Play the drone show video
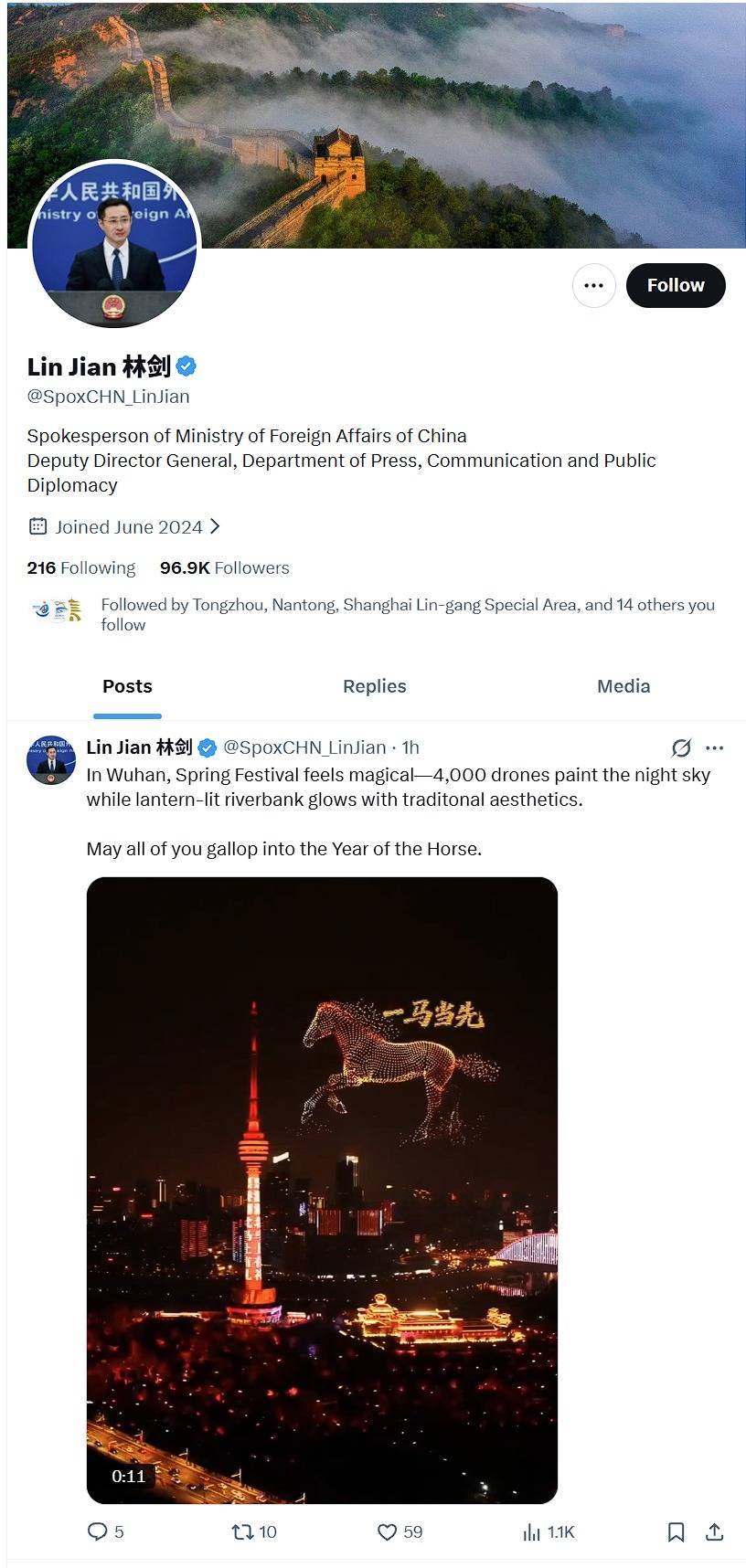This screenshot has width=746, height=1568. point(322,1190)
